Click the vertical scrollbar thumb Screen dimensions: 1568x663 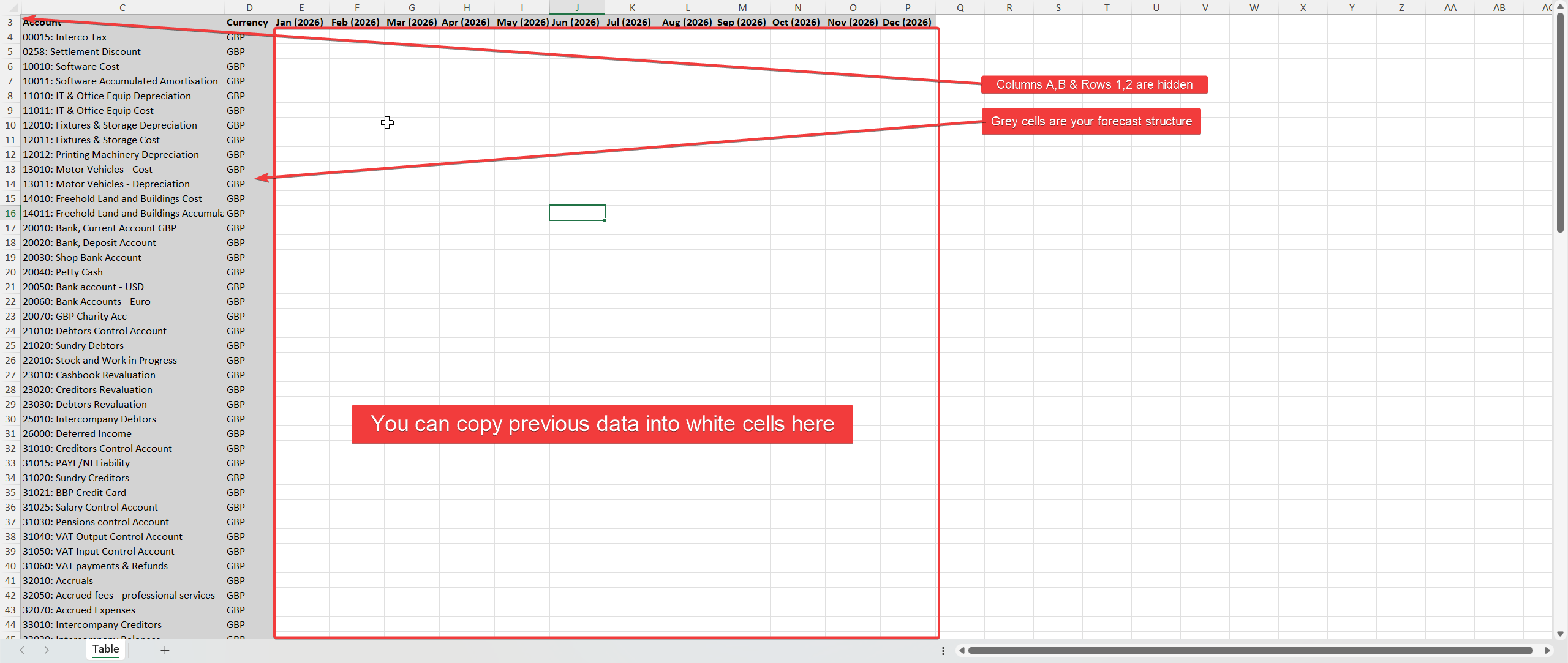tap(1560, 122)
